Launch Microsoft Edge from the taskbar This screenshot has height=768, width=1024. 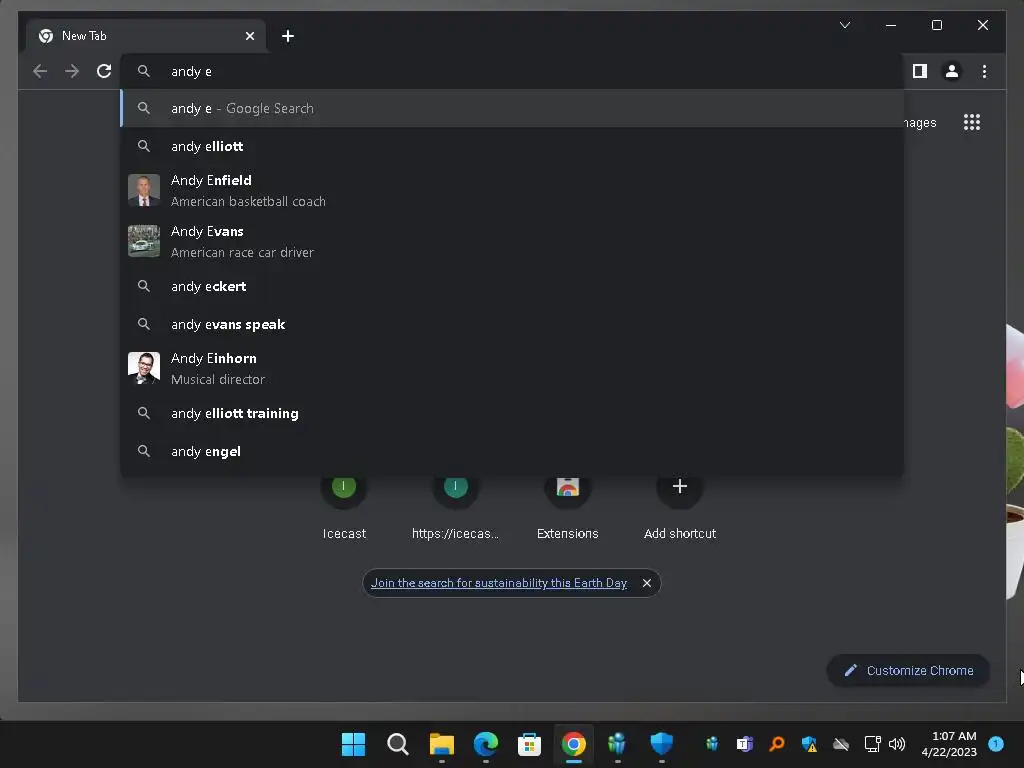(485, 744)
